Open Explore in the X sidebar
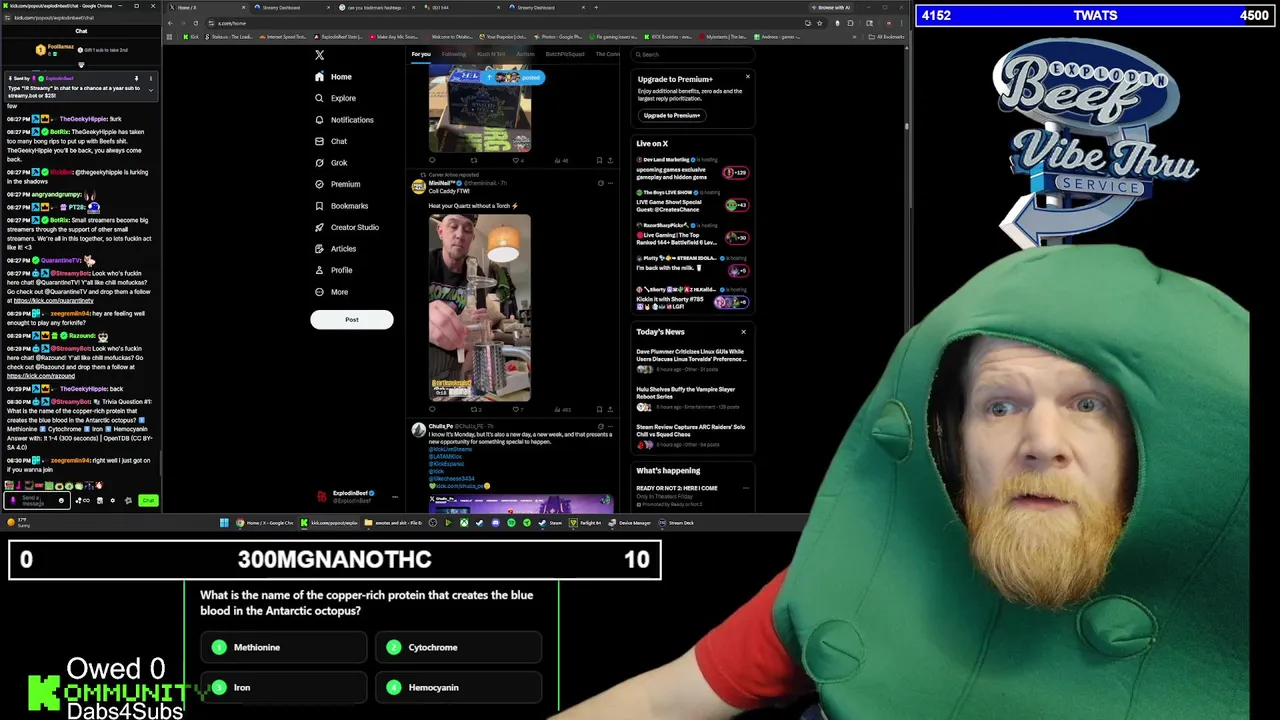This screenshot has width=1280, height=720. pyautogui.click(x=336, y=98)
